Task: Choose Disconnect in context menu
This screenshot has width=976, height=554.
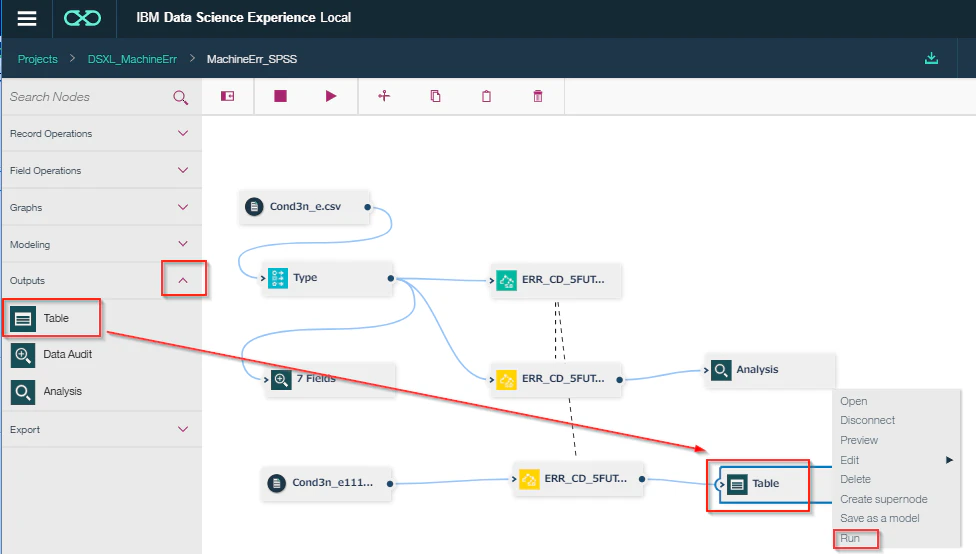Action: click(867, 421)
